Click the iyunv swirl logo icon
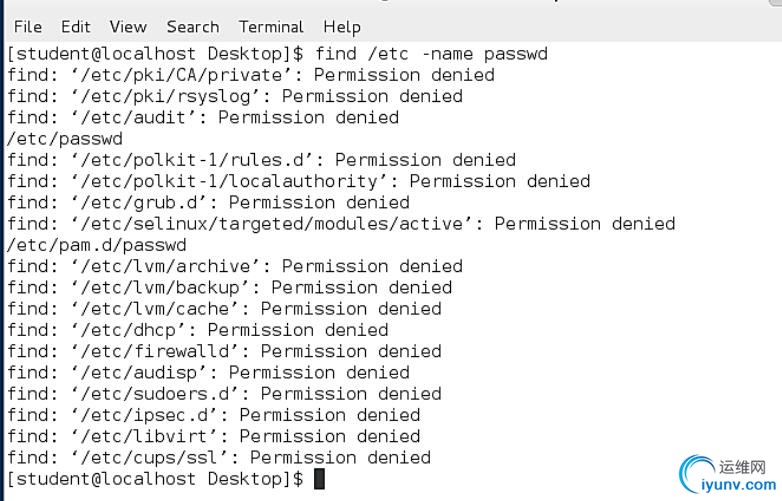The width and height of the screenshot is (782, 501). coord(696,474)
